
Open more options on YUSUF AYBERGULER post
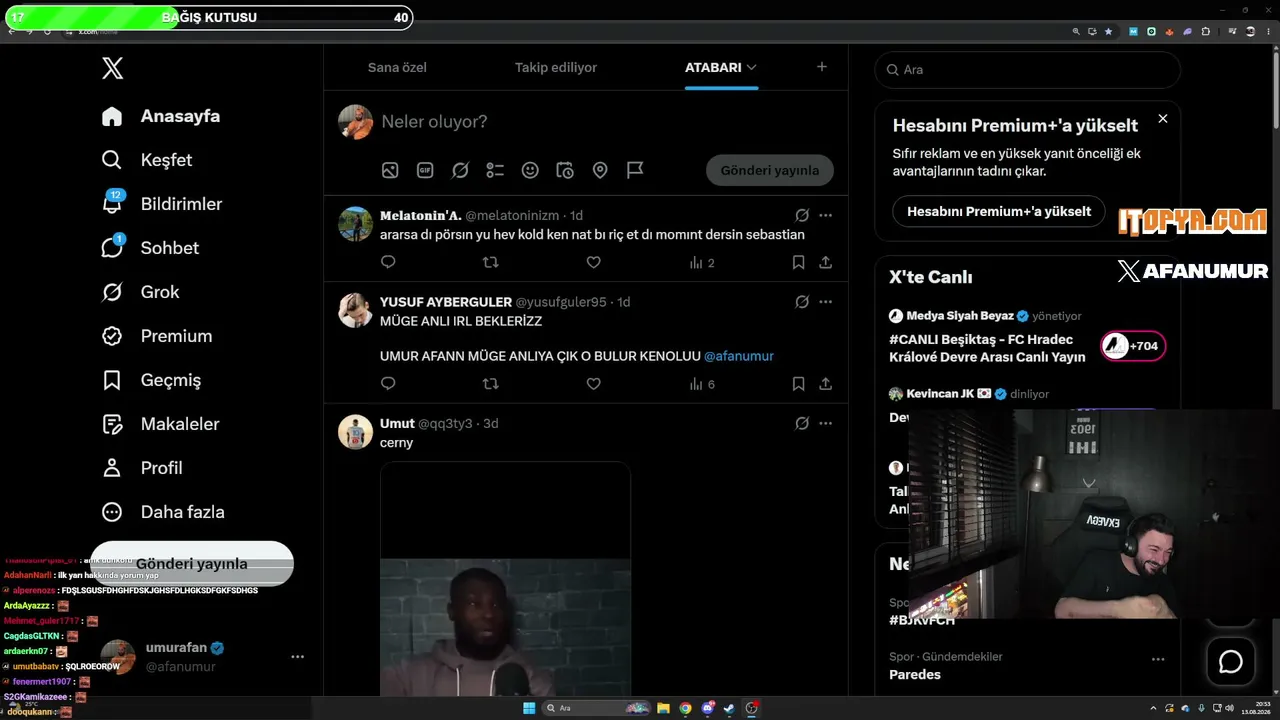pos(825,301)
